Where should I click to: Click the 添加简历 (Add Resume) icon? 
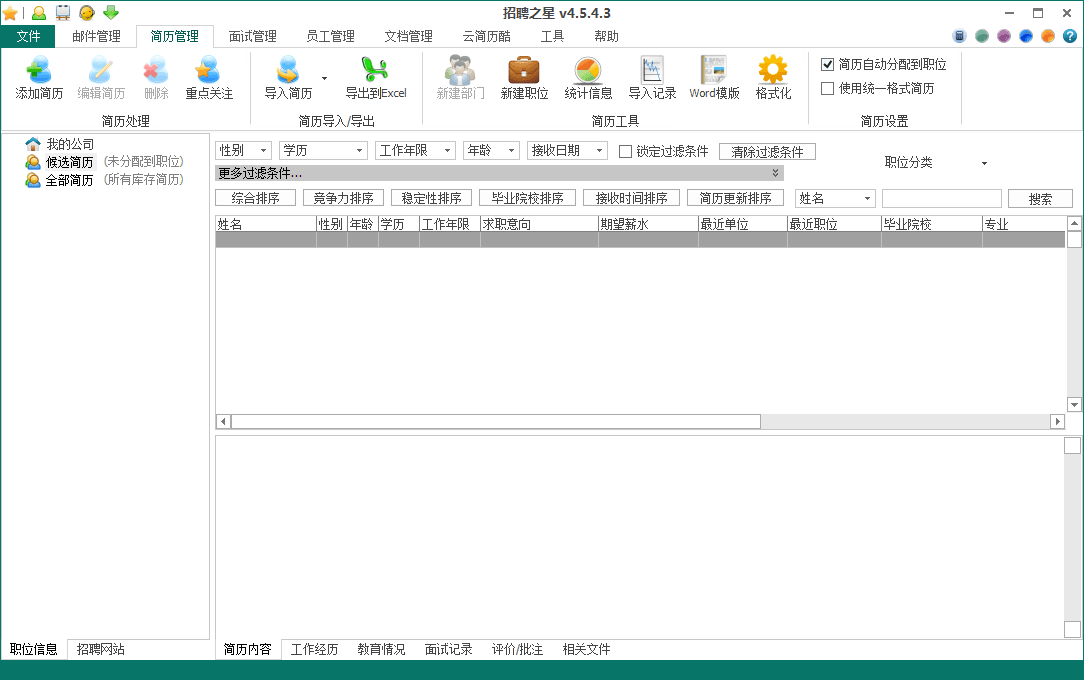coord(39,72)
